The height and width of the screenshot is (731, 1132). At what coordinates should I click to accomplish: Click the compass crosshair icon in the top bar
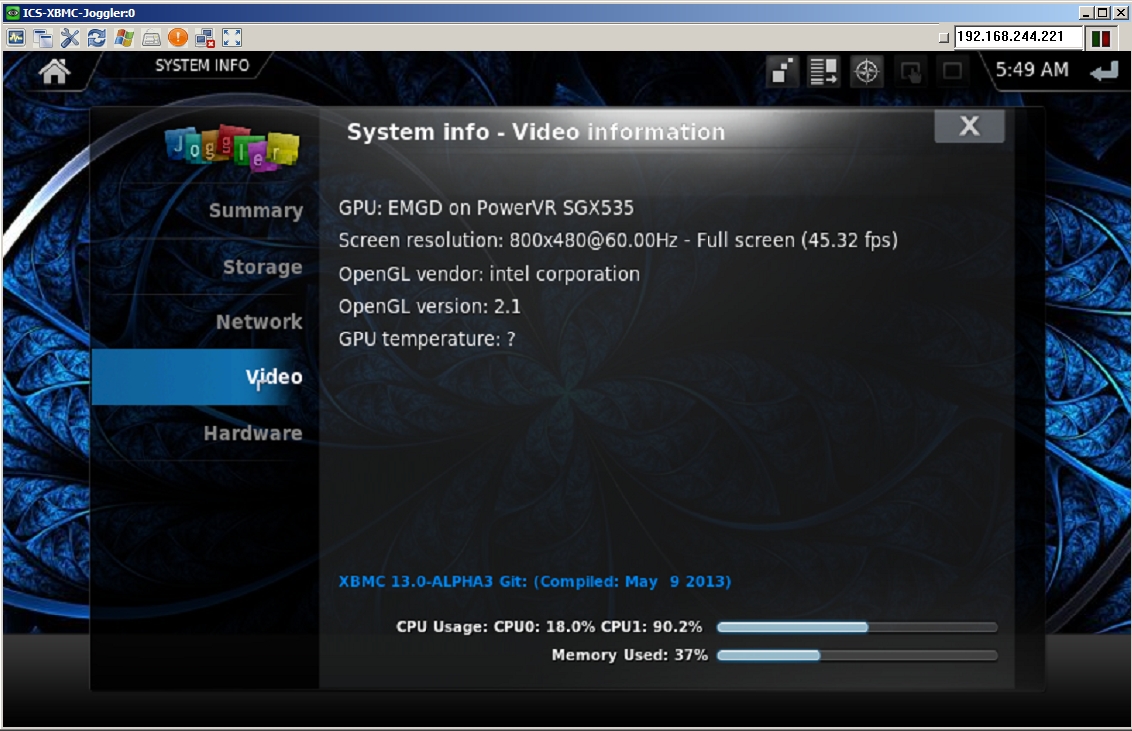click(x=866, y=71)
